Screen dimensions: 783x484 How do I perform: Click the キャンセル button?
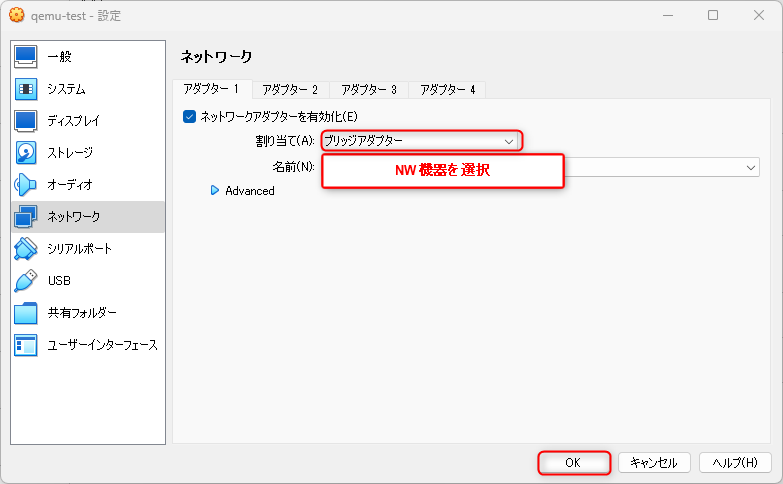pyautogui.click(x=654, y=463)
